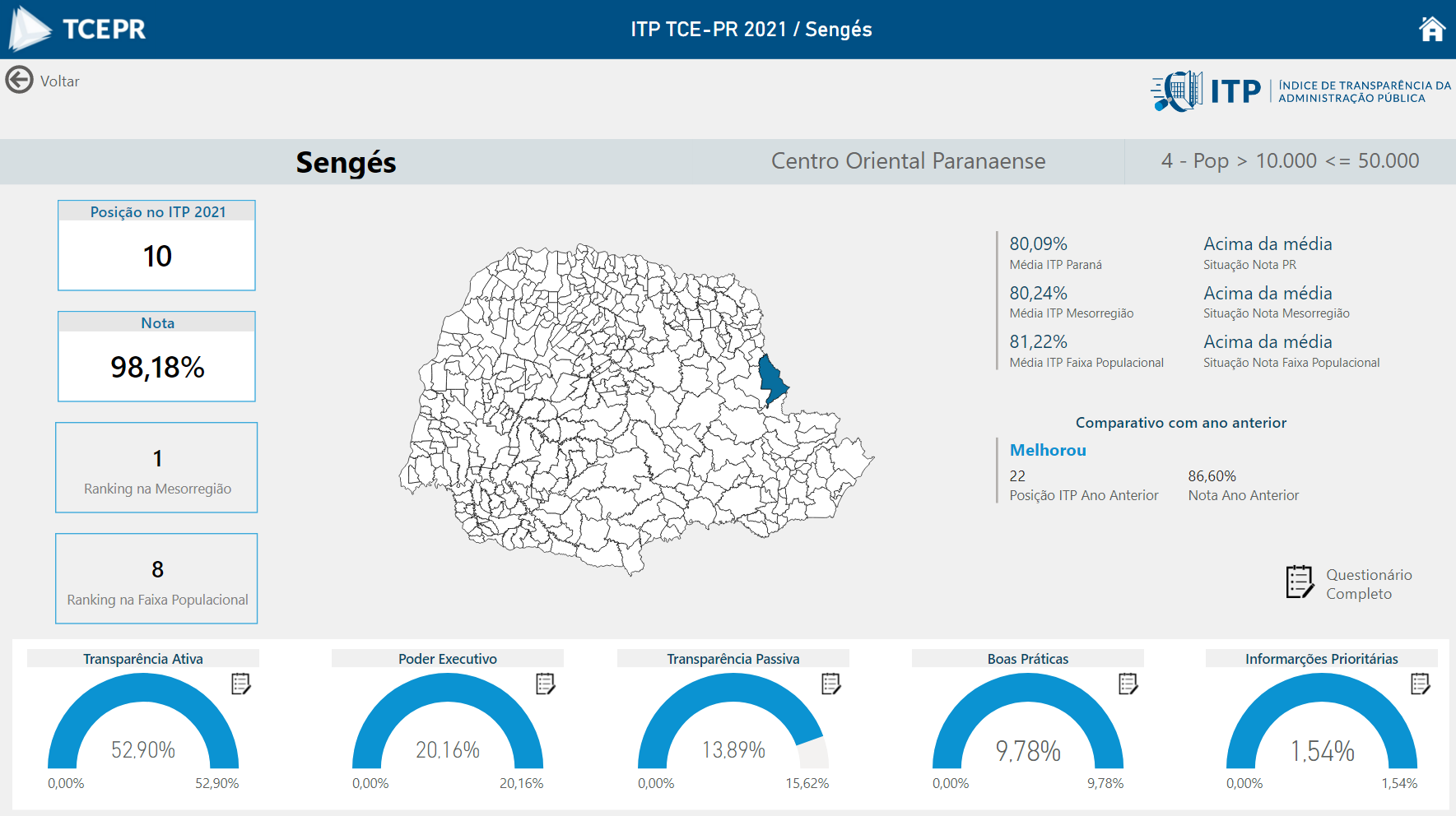Click the Centro Oriental Paranaense label
The width and height of the screenshot is (1456, 816).
click(x=908, y=160)
